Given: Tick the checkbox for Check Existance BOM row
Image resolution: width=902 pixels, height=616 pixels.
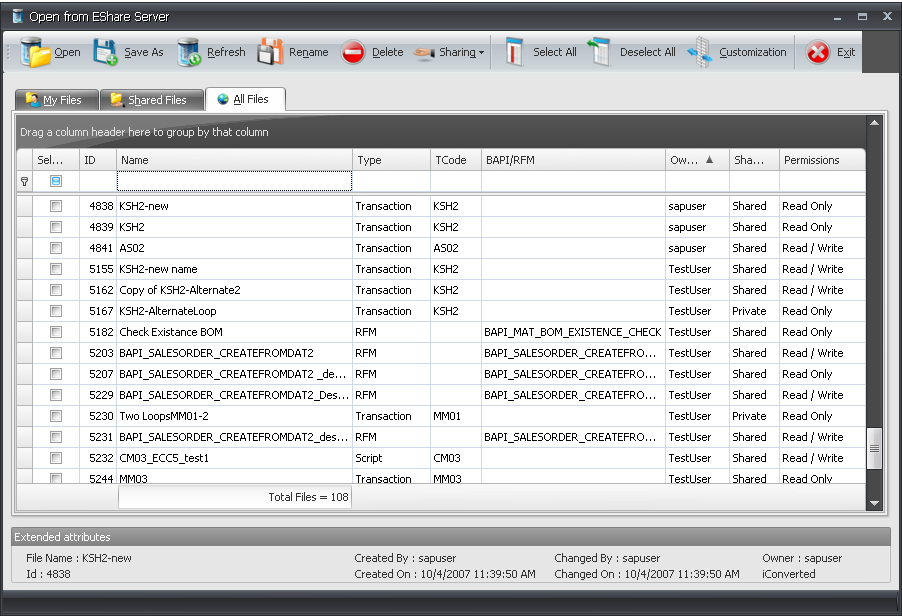Looking at the screenshot, I should 56,332.
